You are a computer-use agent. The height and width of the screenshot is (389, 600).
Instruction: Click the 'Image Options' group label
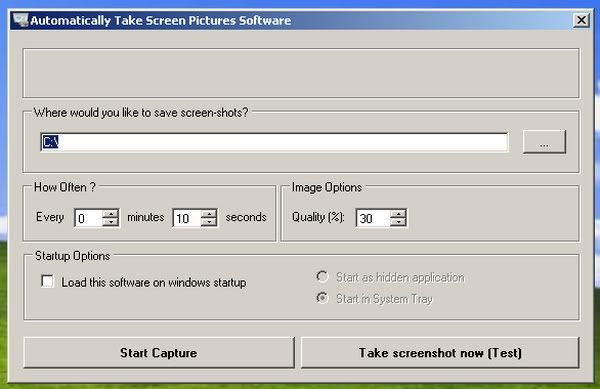point(326,187)
